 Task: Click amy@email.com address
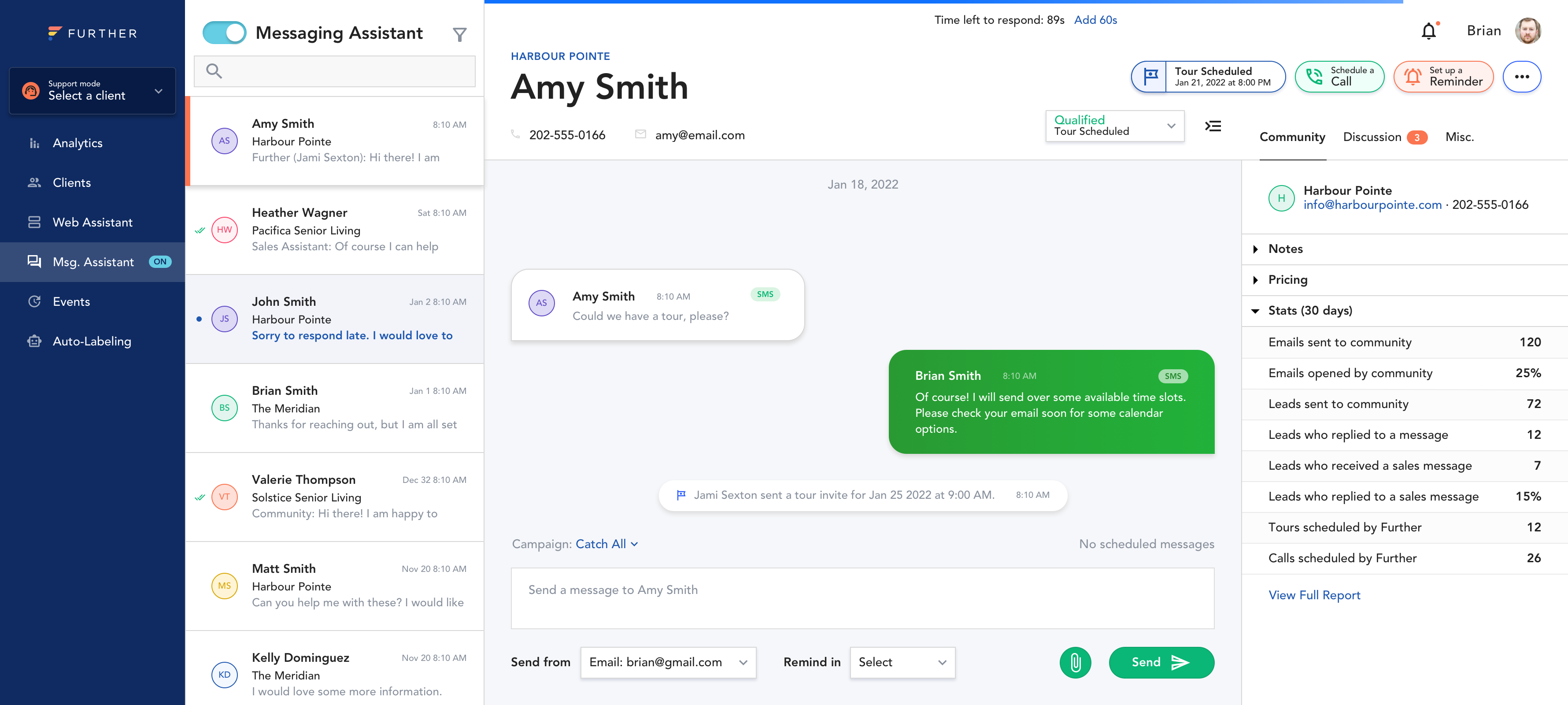pyautogui.click(x=699, y=135)
